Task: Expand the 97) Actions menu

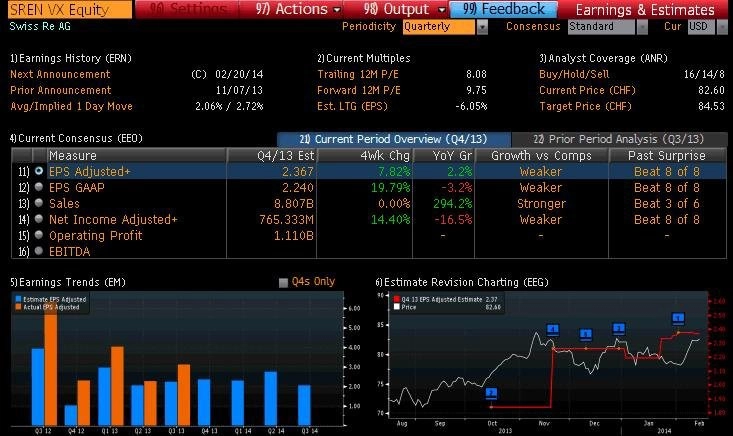Action: [297, 9]
